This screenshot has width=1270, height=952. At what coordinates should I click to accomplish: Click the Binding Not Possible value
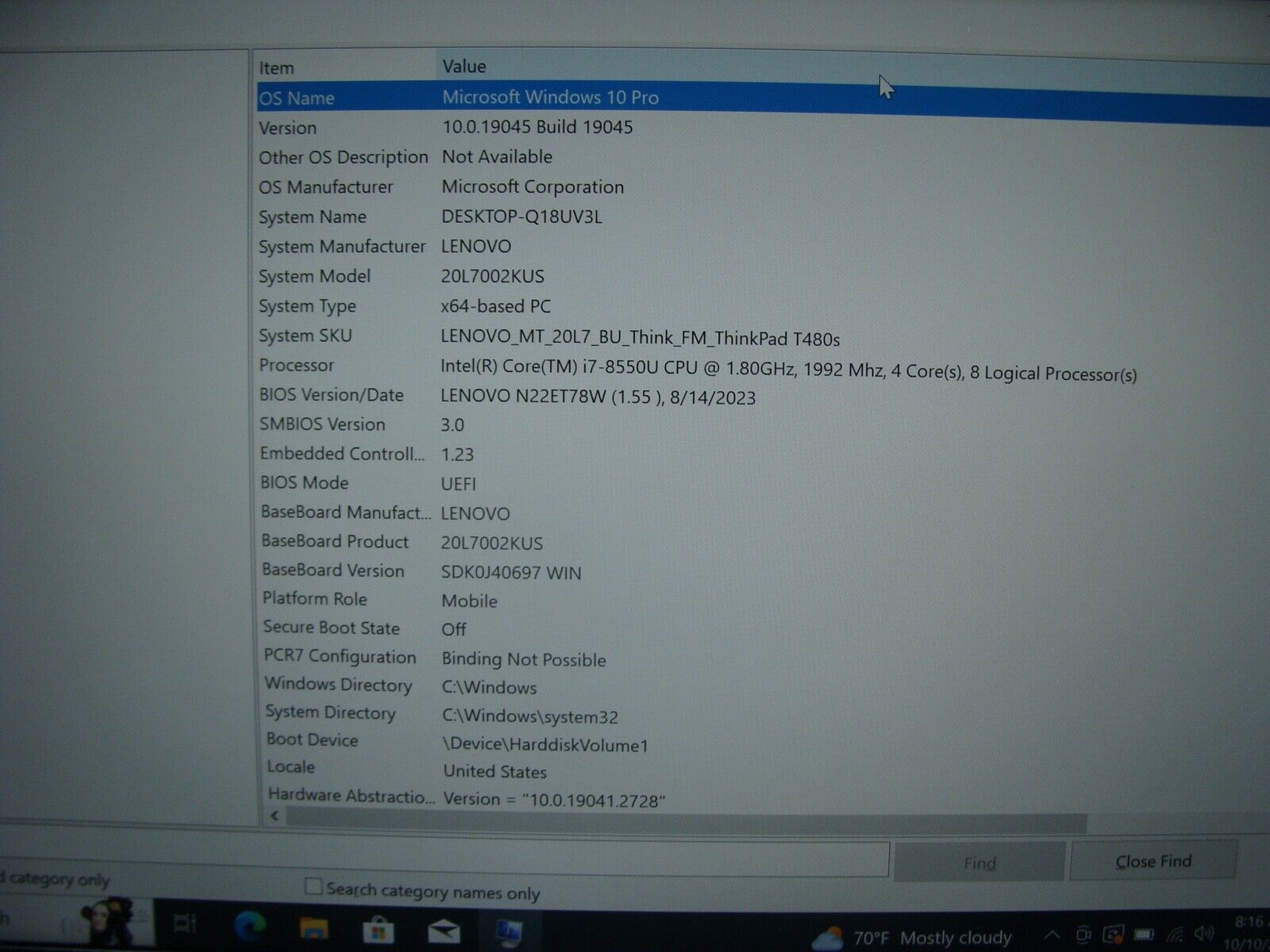point(524,659)
